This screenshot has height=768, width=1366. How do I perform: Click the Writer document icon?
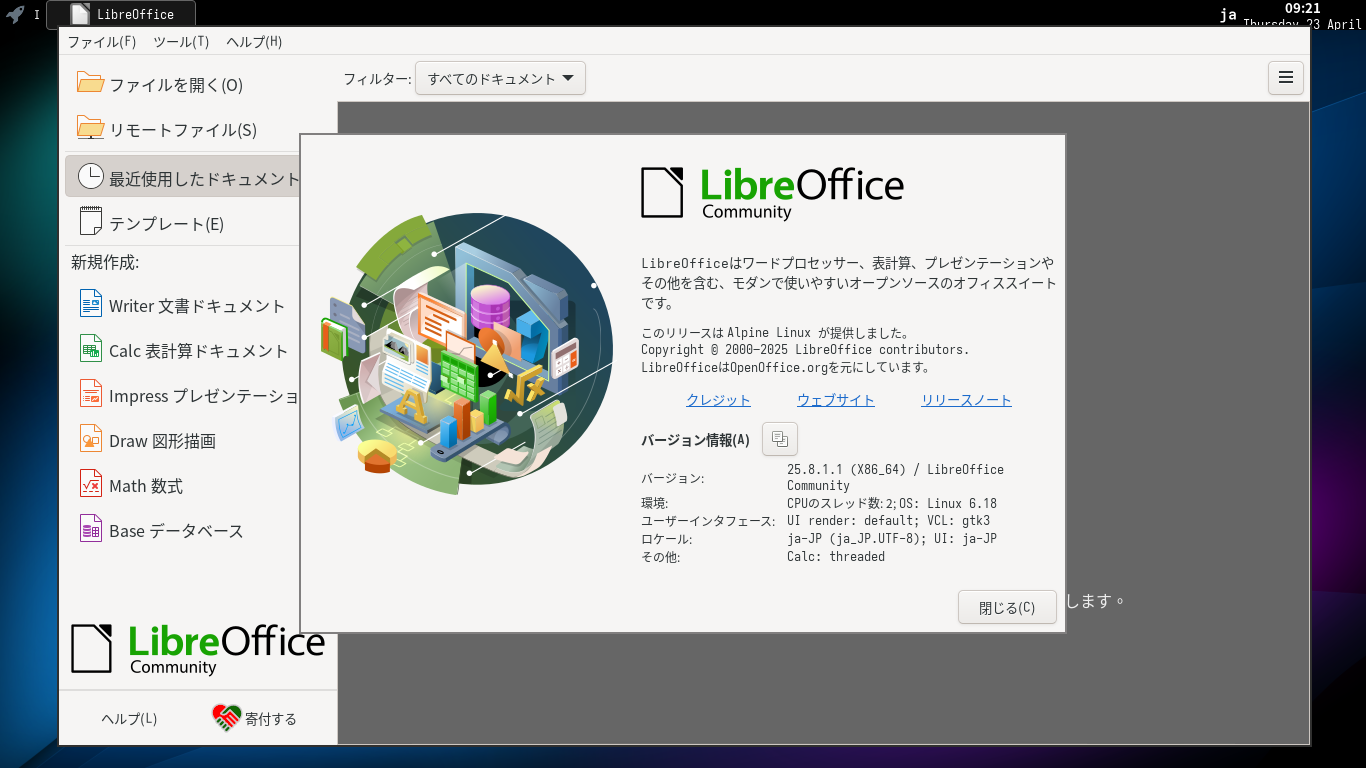click(91, 303)
